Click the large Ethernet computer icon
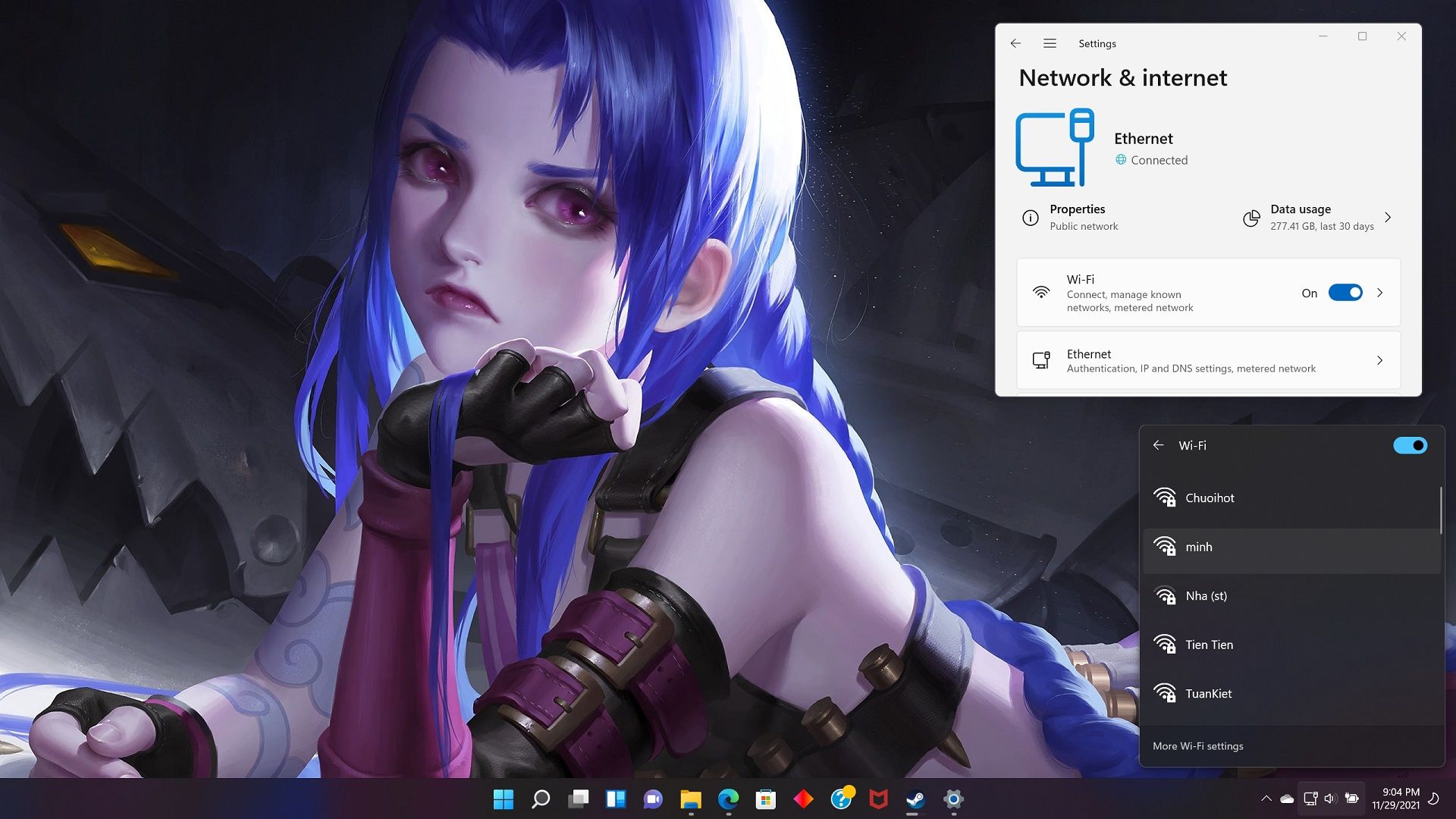The height and width of the screenshot is (819, 1456). point(1055,147)
